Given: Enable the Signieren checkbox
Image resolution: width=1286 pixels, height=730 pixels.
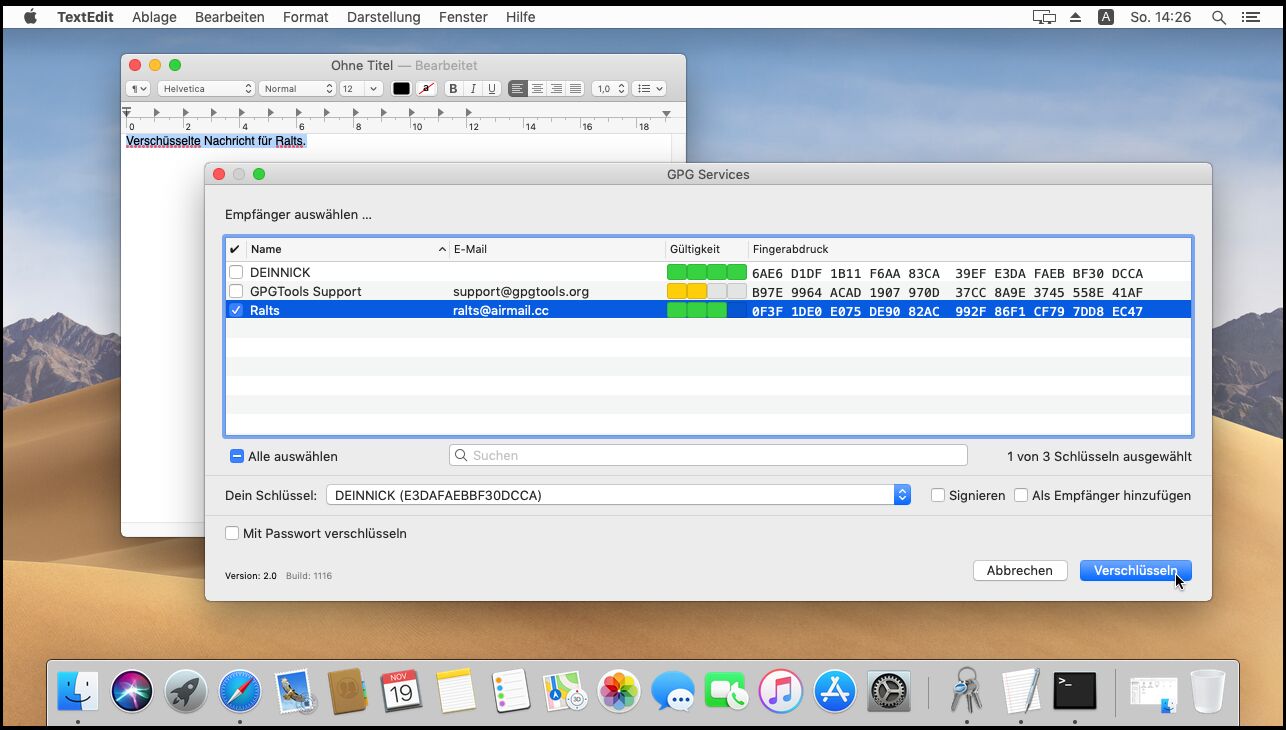Looking at the screenshot, I should click(x=938, y=495).
